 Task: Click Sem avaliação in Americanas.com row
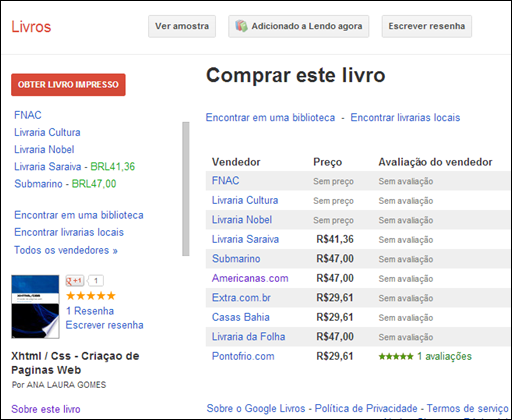pyautogui.click(x=406, y=279)
